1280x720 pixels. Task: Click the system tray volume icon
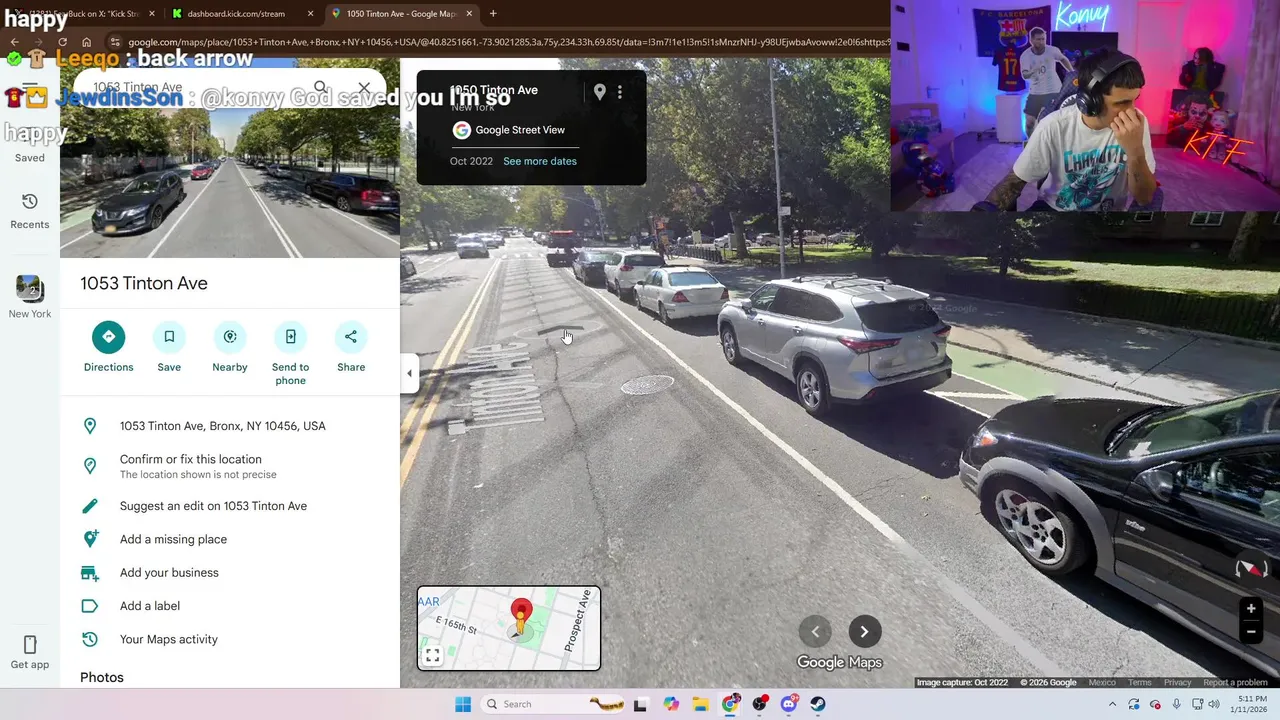click(x=1213, y=704)
